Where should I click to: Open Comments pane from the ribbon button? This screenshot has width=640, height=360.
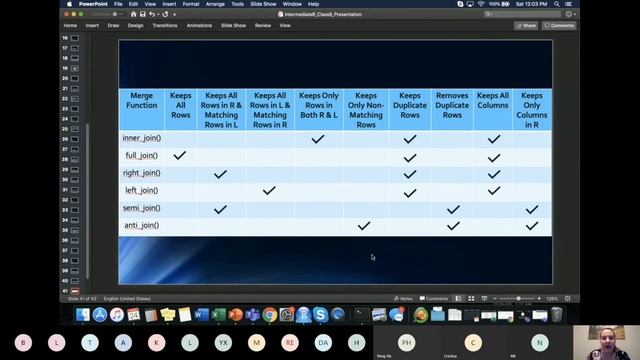[559, 26]
